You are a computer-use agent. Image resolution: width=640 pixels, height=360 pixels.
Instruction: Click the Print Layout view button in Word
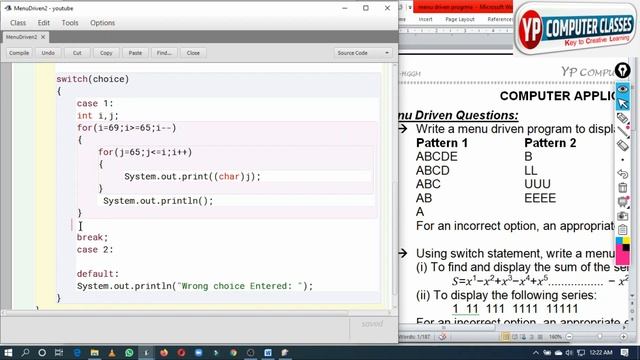(506, 337)
